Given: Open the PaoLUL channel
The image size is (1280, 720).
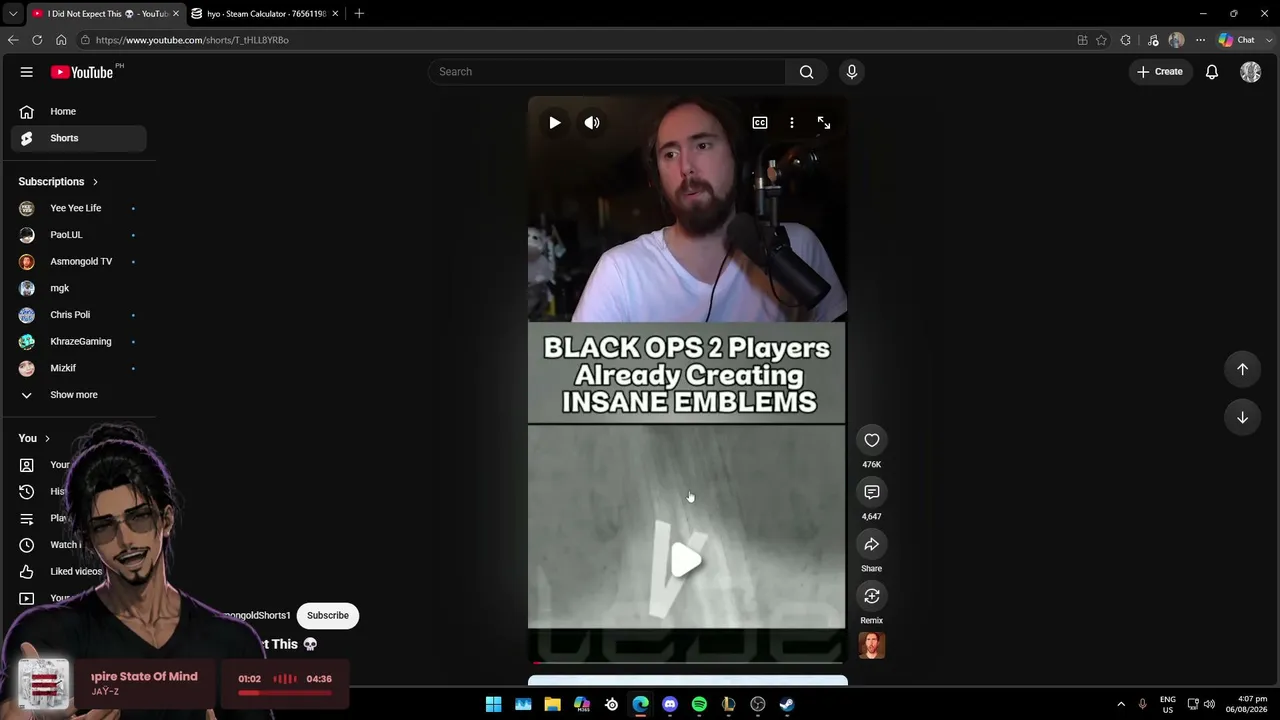Looking at the screenshot, I should [79, 235].
